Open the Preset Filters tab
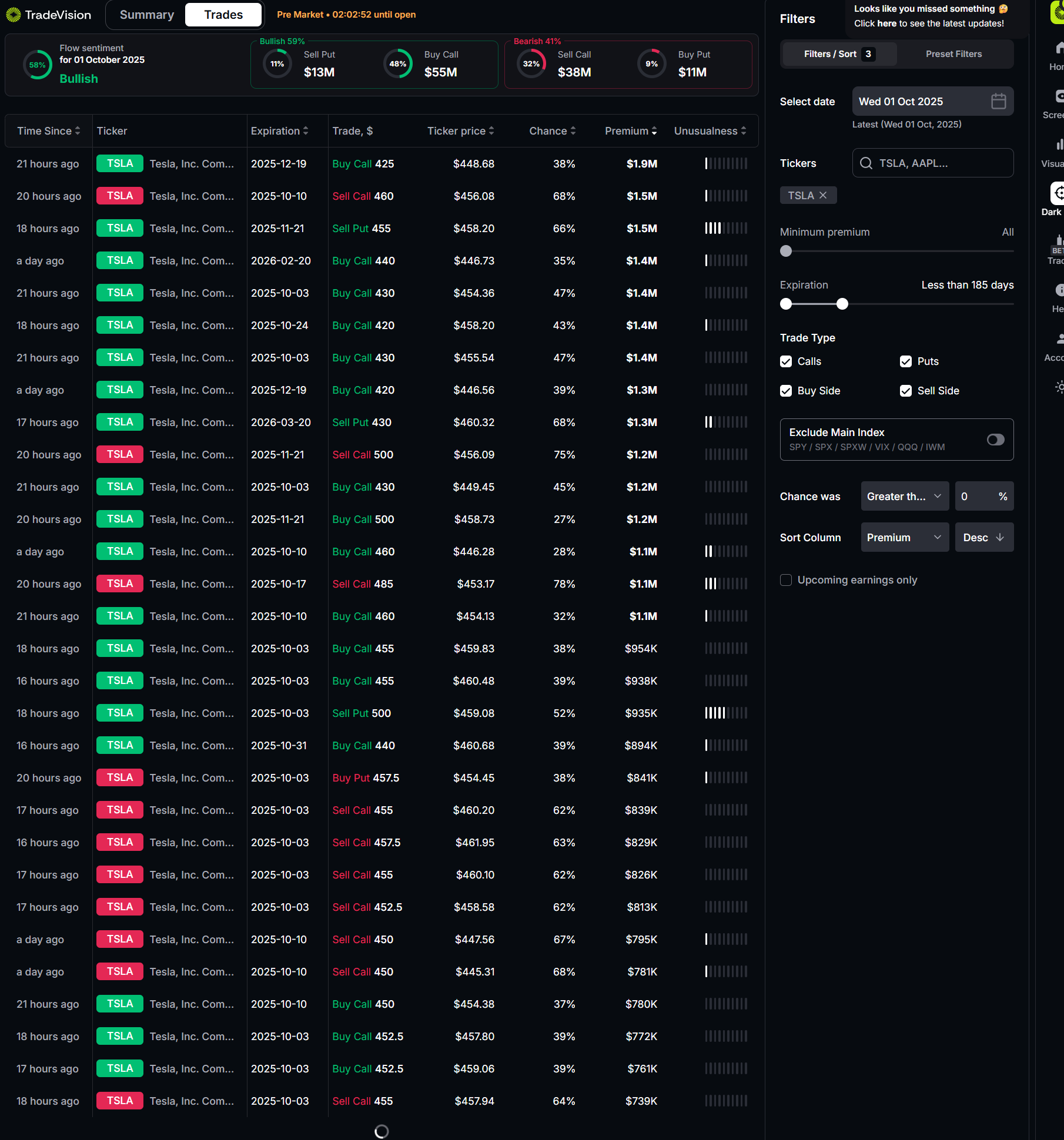The image size is (1064, 1140). click(953, 54)
